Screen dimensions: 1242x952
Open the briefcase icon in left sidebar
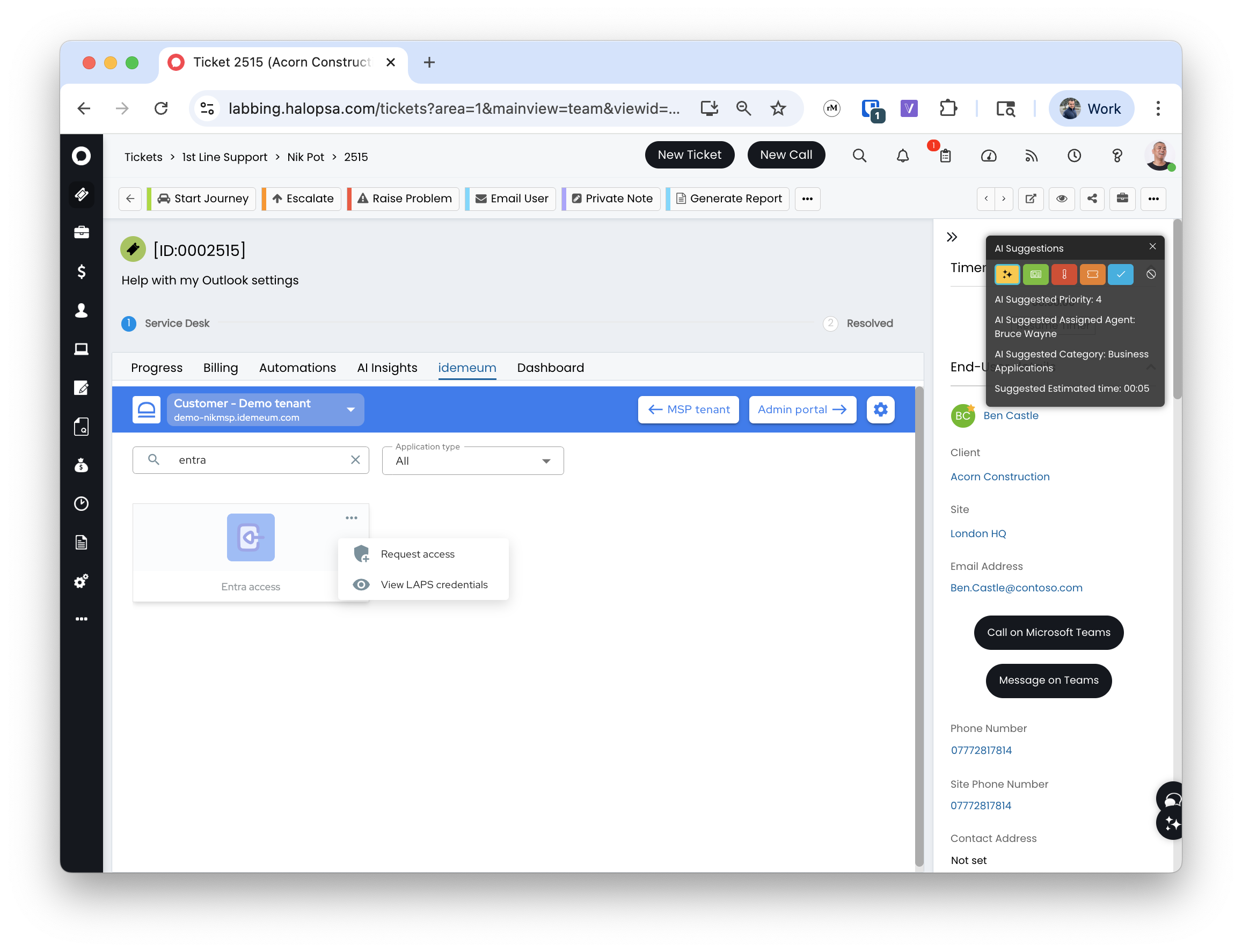82,232
